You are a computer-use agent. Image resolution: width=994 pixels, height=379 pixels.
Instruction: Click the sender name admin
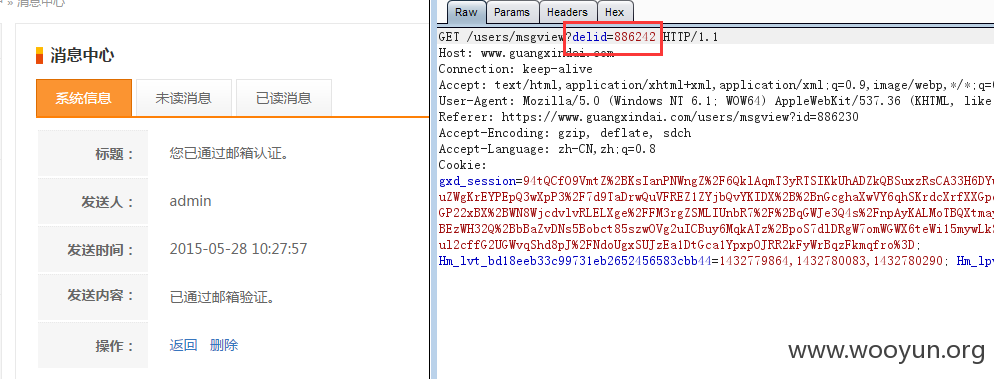[x=190, y=201]
